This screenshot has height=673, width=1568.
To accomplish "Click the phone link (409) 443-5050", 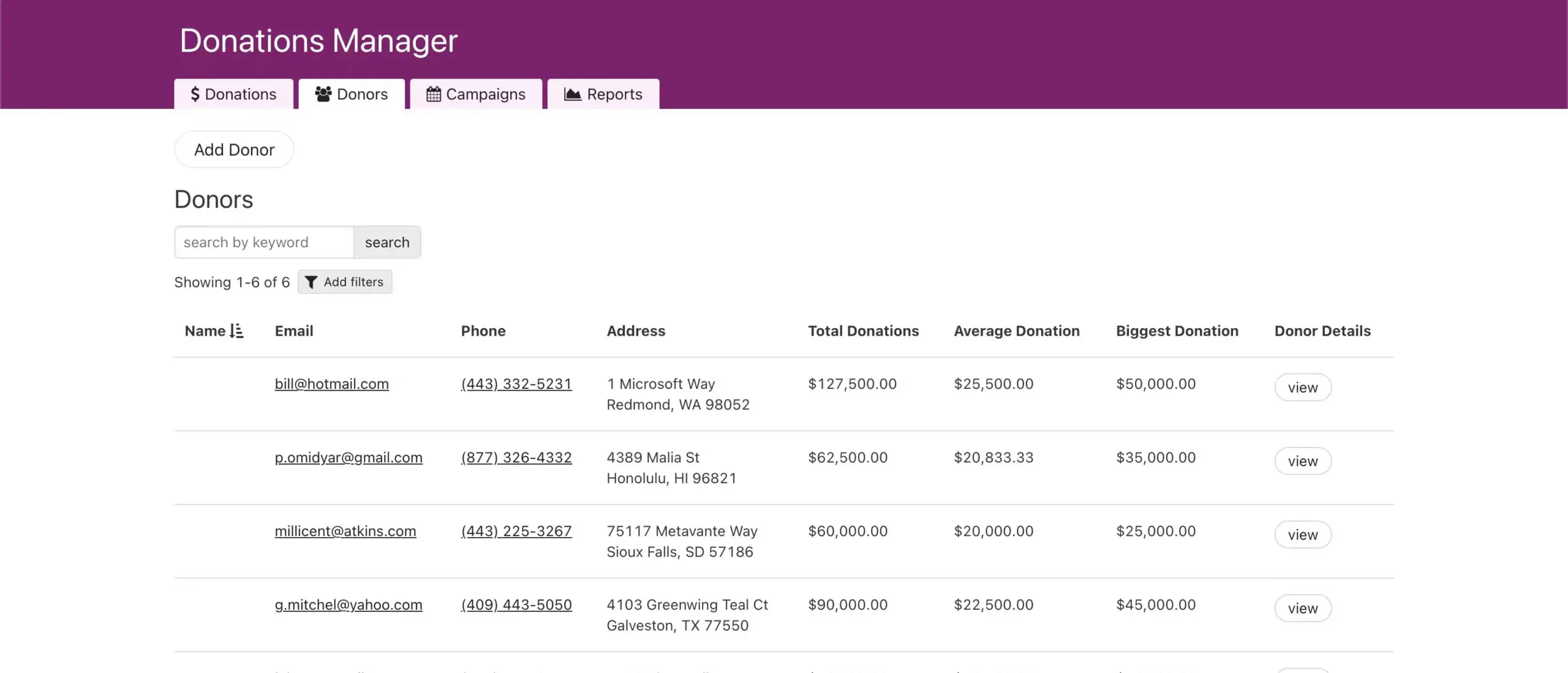I will (x=516, y=604).
